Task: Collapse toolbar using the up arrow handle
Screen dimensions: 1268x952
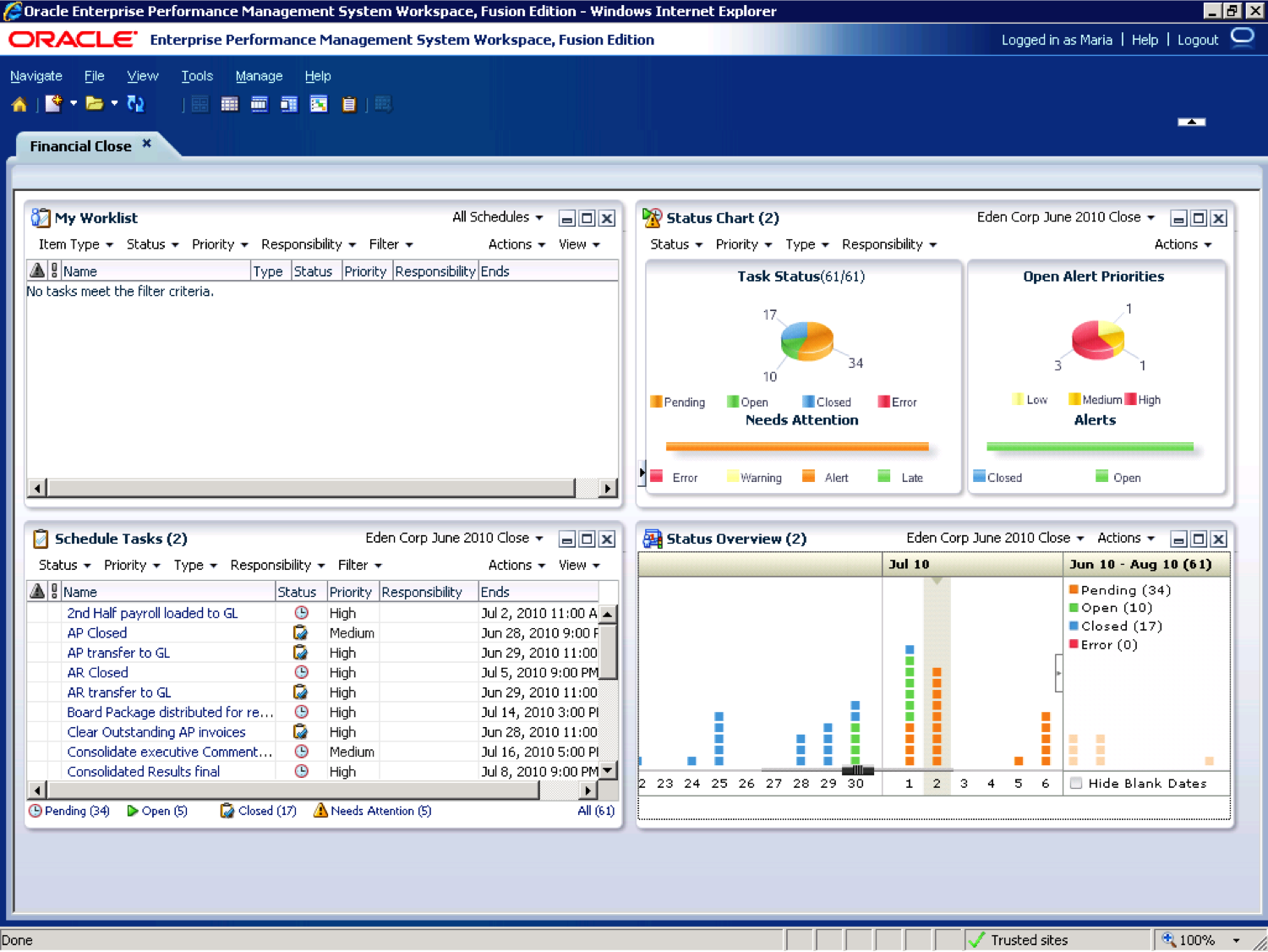Action: [x=1192, y=122]
